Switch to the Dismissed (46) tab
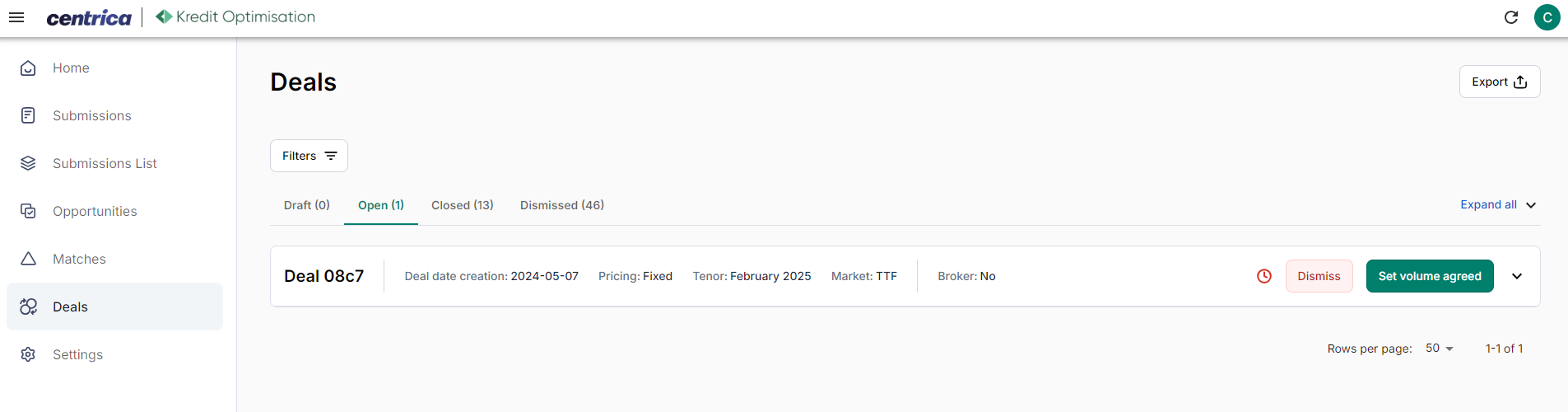This screenshot has width=1568, height=412. click(562, 205)
